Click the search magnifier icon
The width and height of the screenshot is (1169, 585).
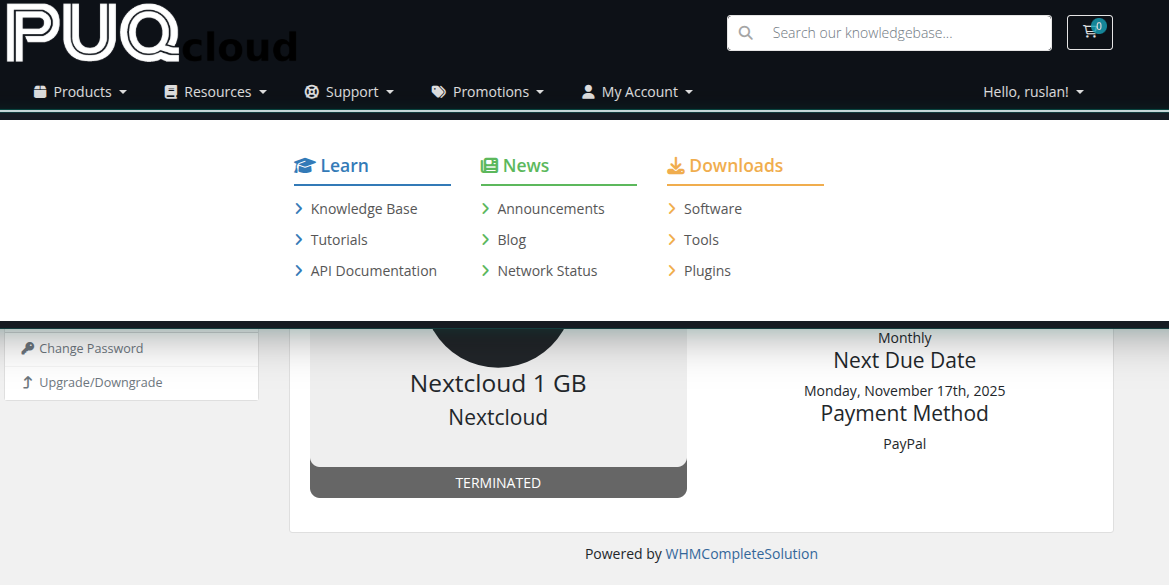click(x=745, y=33)
